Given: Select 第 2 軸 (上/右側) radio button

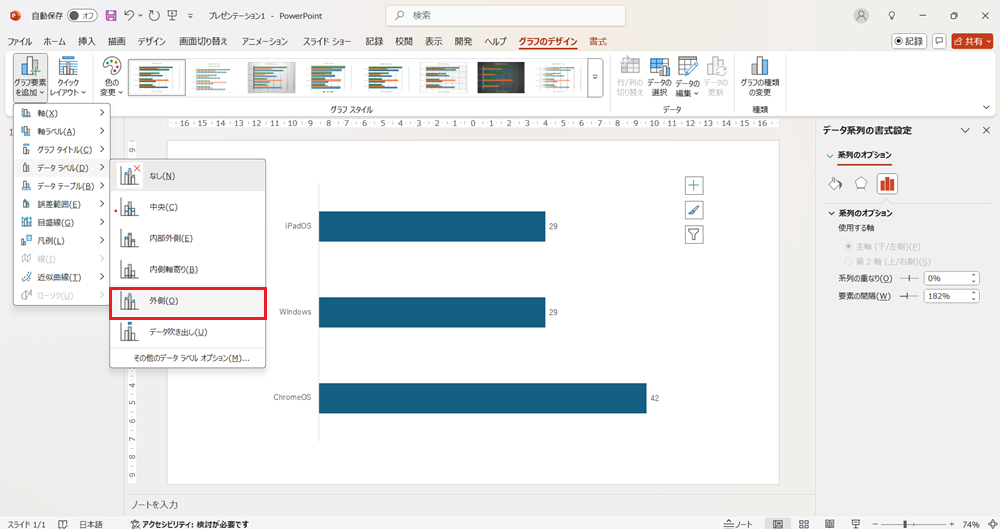Looking at the screenshot, I should (x=848, y=262).
